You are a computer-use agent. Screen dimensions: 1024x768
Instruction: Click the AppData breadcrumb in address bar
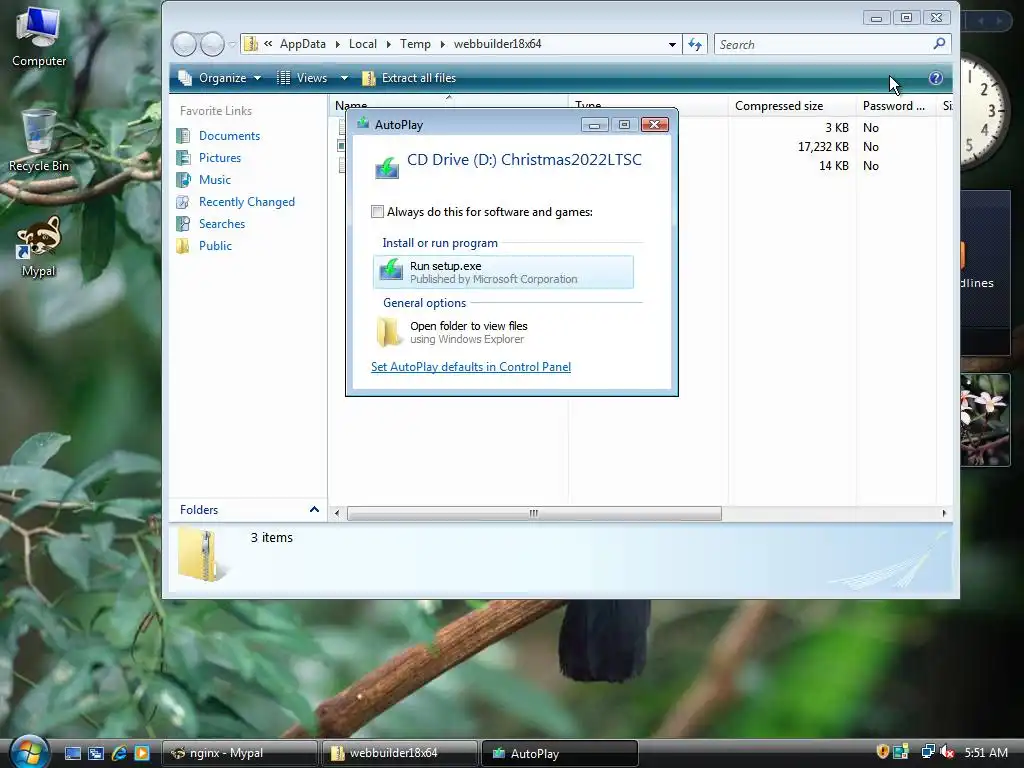tap(302, 44)
